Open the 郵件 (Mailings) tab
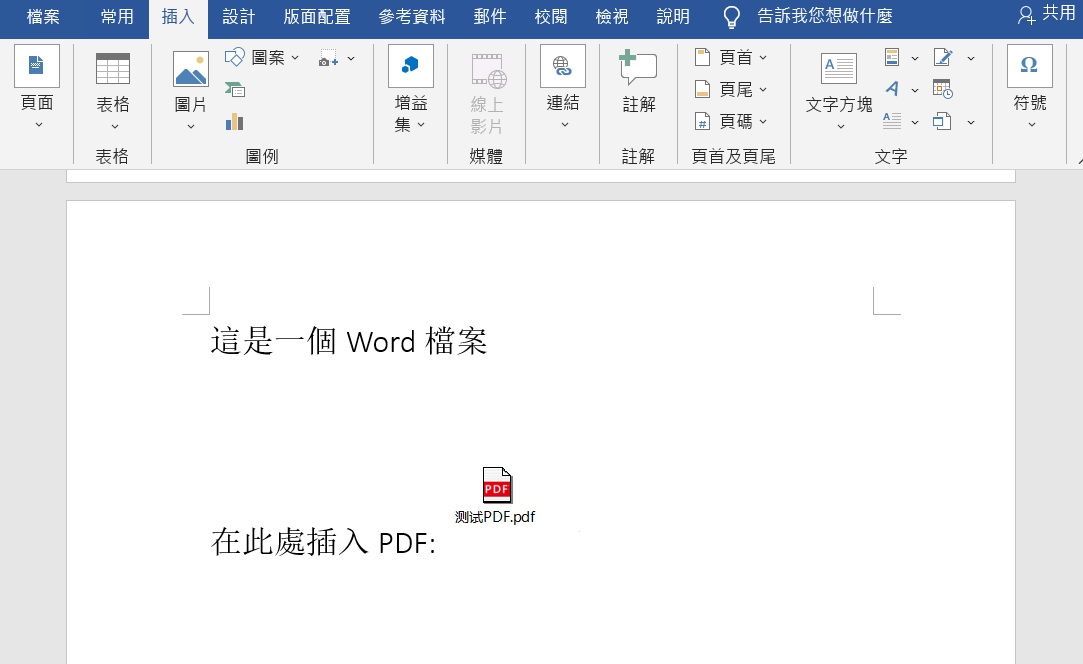 [x=490, y=17]
